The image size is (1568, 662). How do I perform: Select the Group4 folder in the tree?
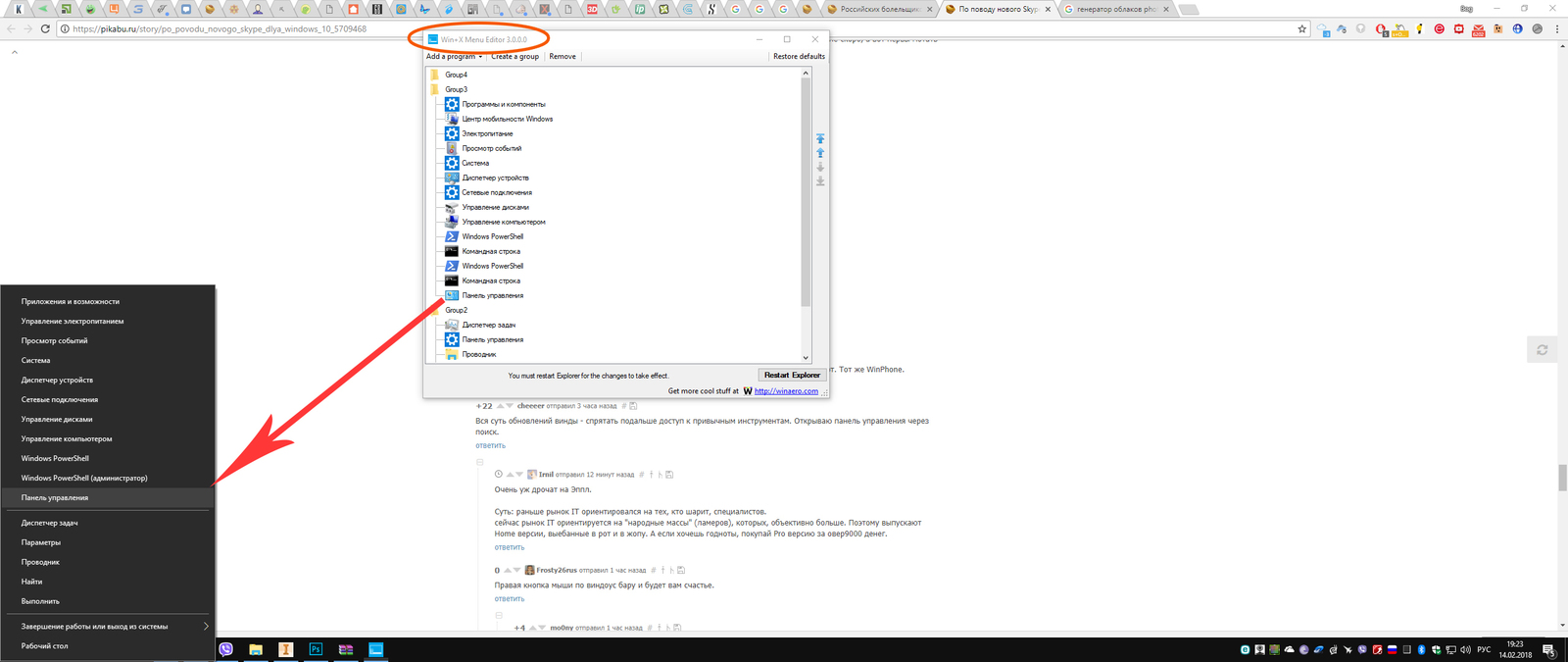[457, 75]
